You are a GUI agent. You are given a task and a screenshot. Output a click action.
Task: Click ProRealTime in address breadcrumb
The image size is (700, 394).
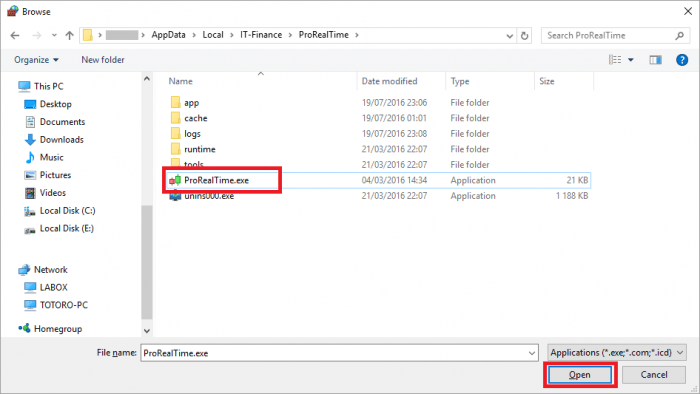pyautogui.click(x=324, y=35)
